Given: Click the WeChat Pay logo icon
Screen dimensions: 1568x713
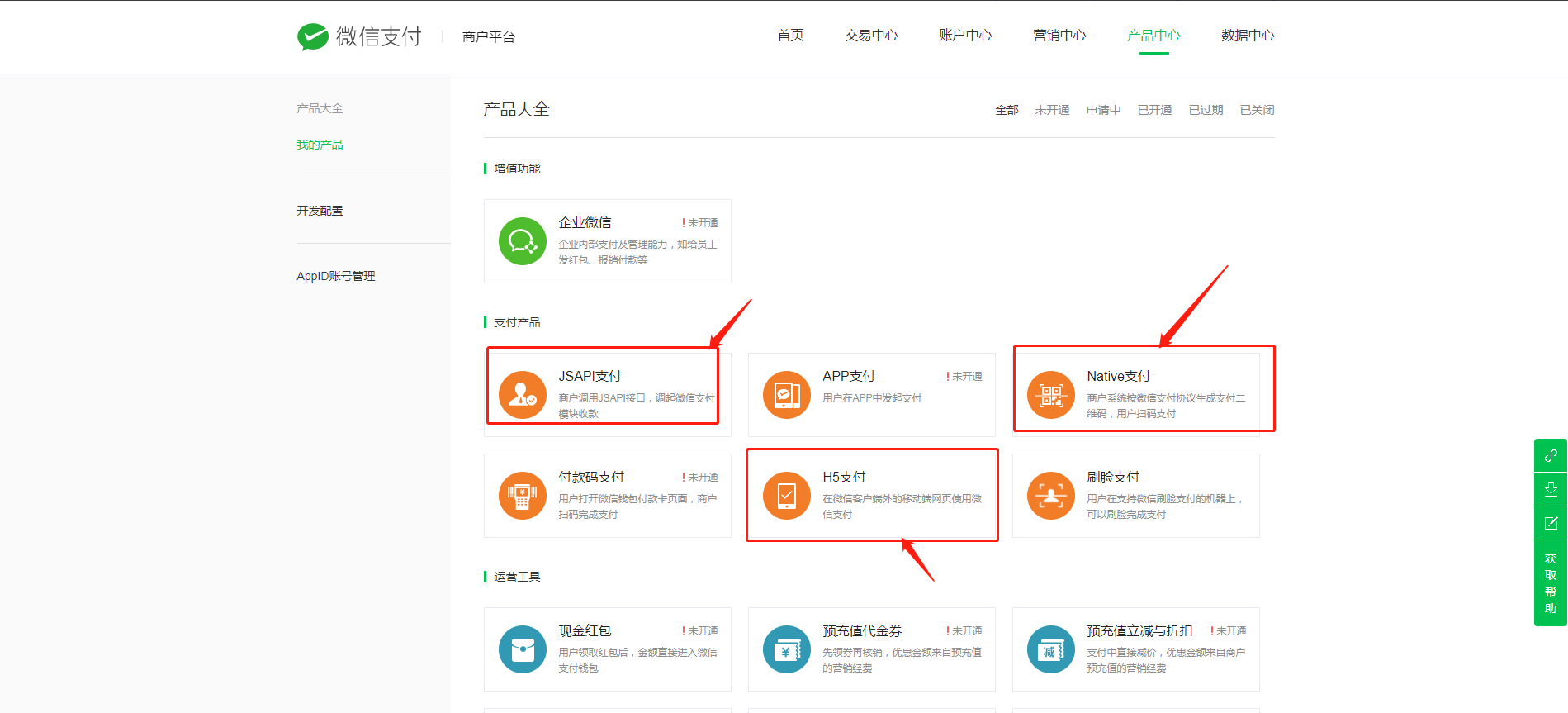Looking at the screenshot, I should pos(312,36).
